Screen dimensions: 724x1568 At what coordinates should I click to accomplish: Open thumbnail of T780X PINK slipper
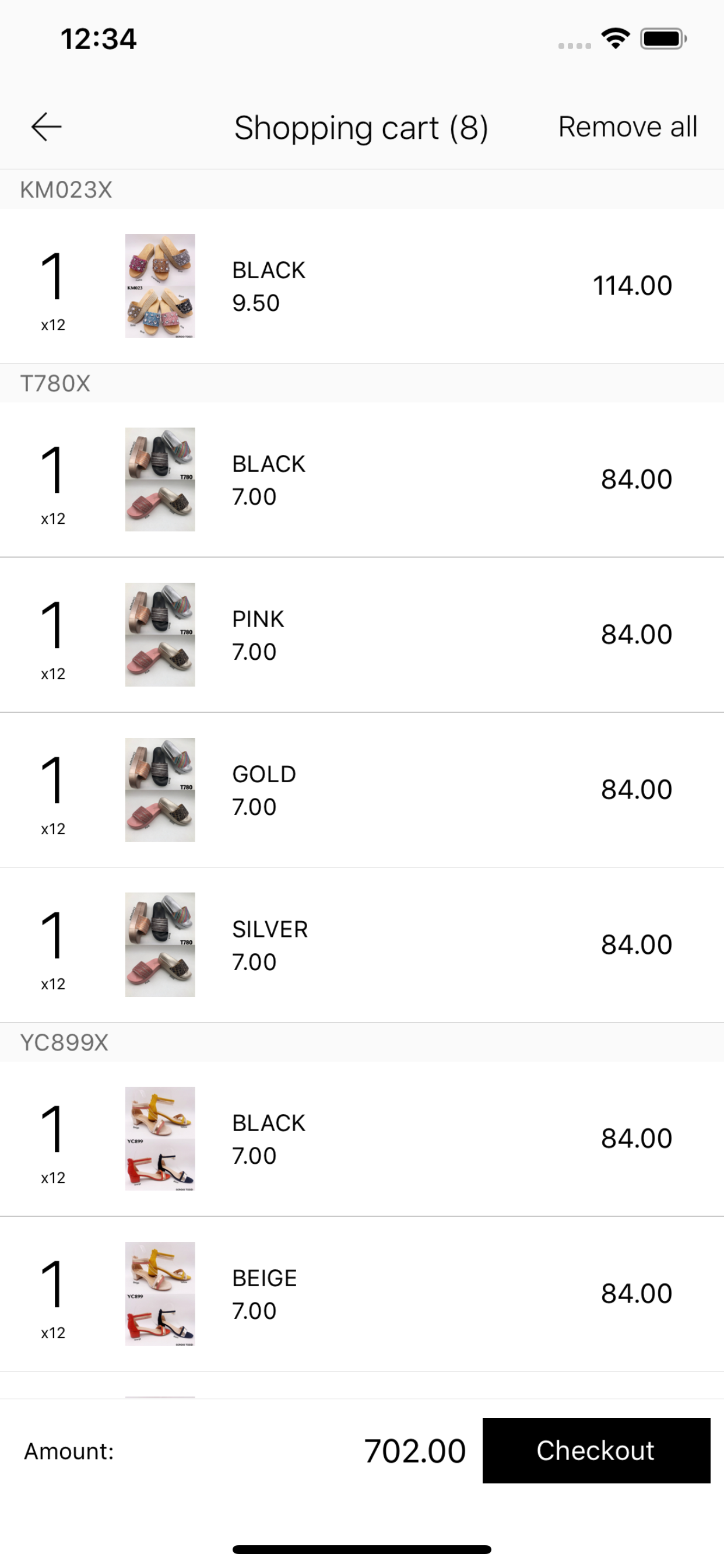pos(160,634)
